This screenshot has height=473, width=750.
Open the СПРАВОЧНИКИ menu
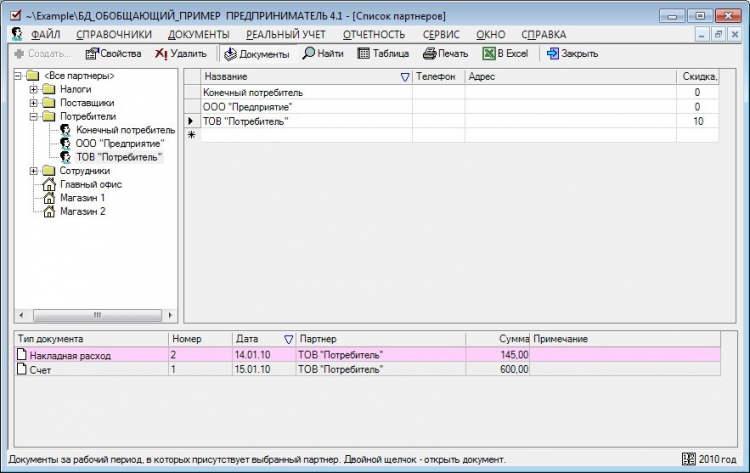pyautogui.click(x=114, y=34)
